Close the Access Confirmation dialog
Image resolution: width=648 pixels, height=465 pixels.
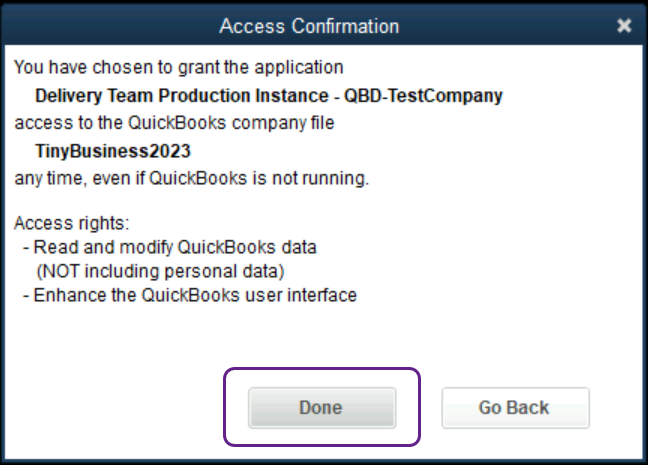[624, 26]
